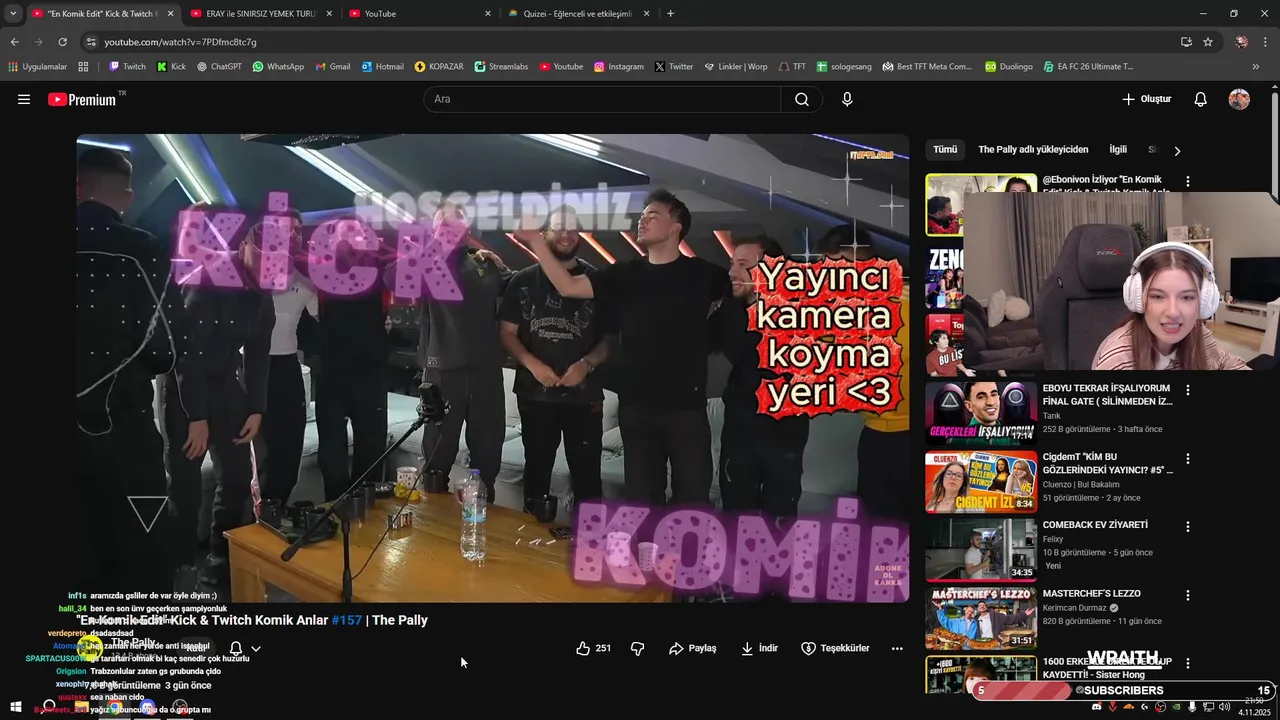
Task: Go back in browser history
Action: pos(14,42)
